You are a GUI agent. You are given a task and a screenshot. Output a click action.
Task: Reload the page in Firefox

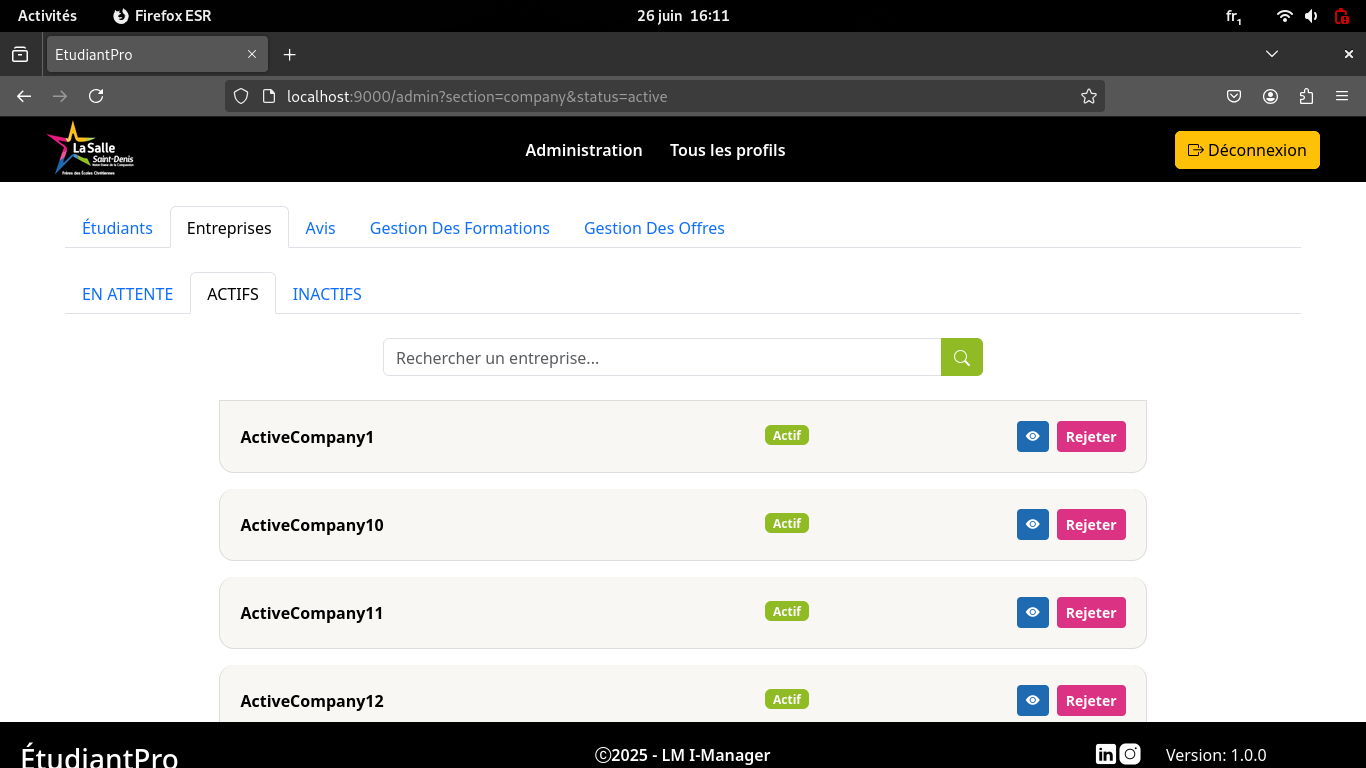pos(96,97)
